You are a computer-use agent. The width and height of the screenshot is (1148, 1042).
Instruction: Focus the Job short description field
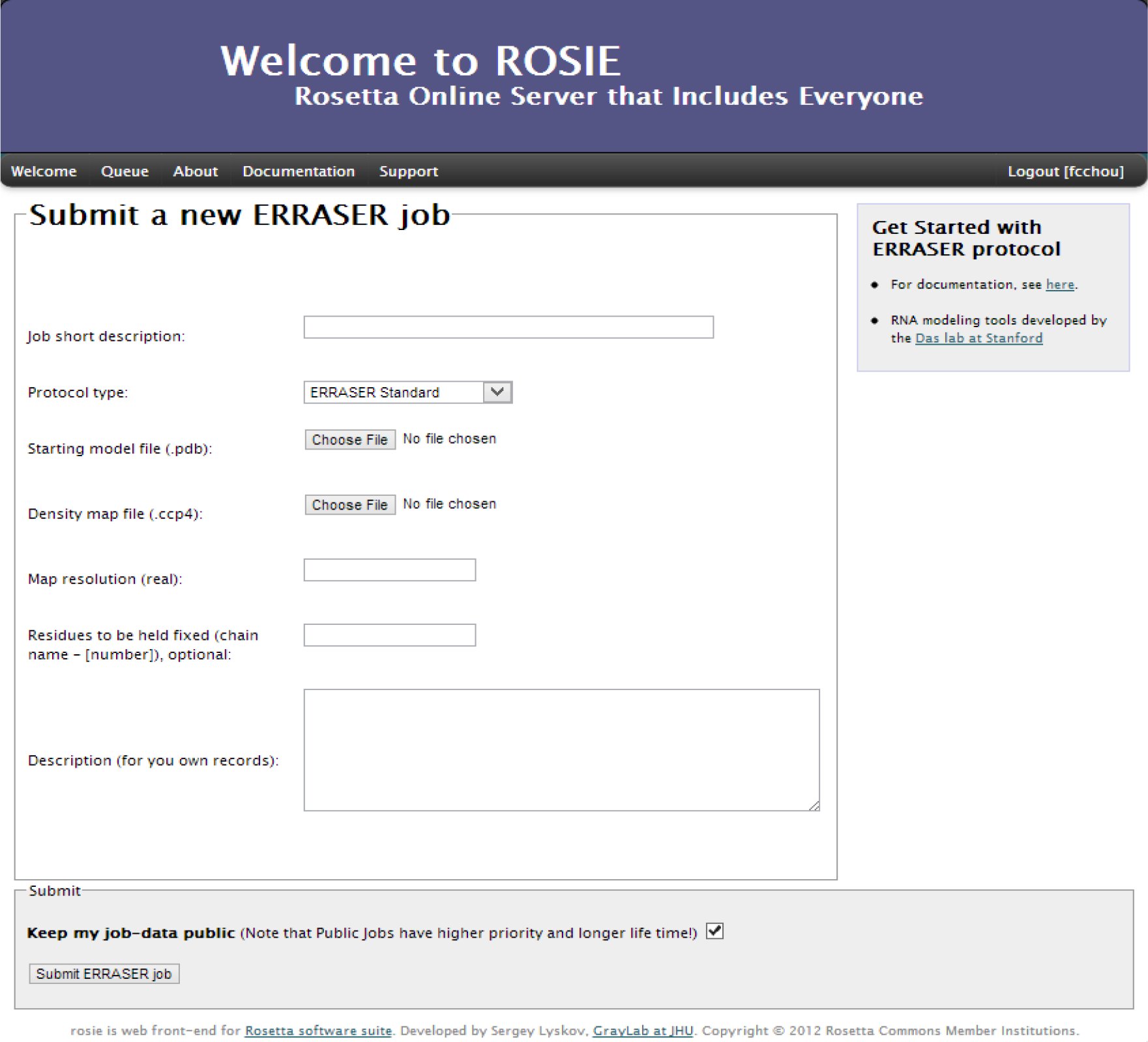508,327
